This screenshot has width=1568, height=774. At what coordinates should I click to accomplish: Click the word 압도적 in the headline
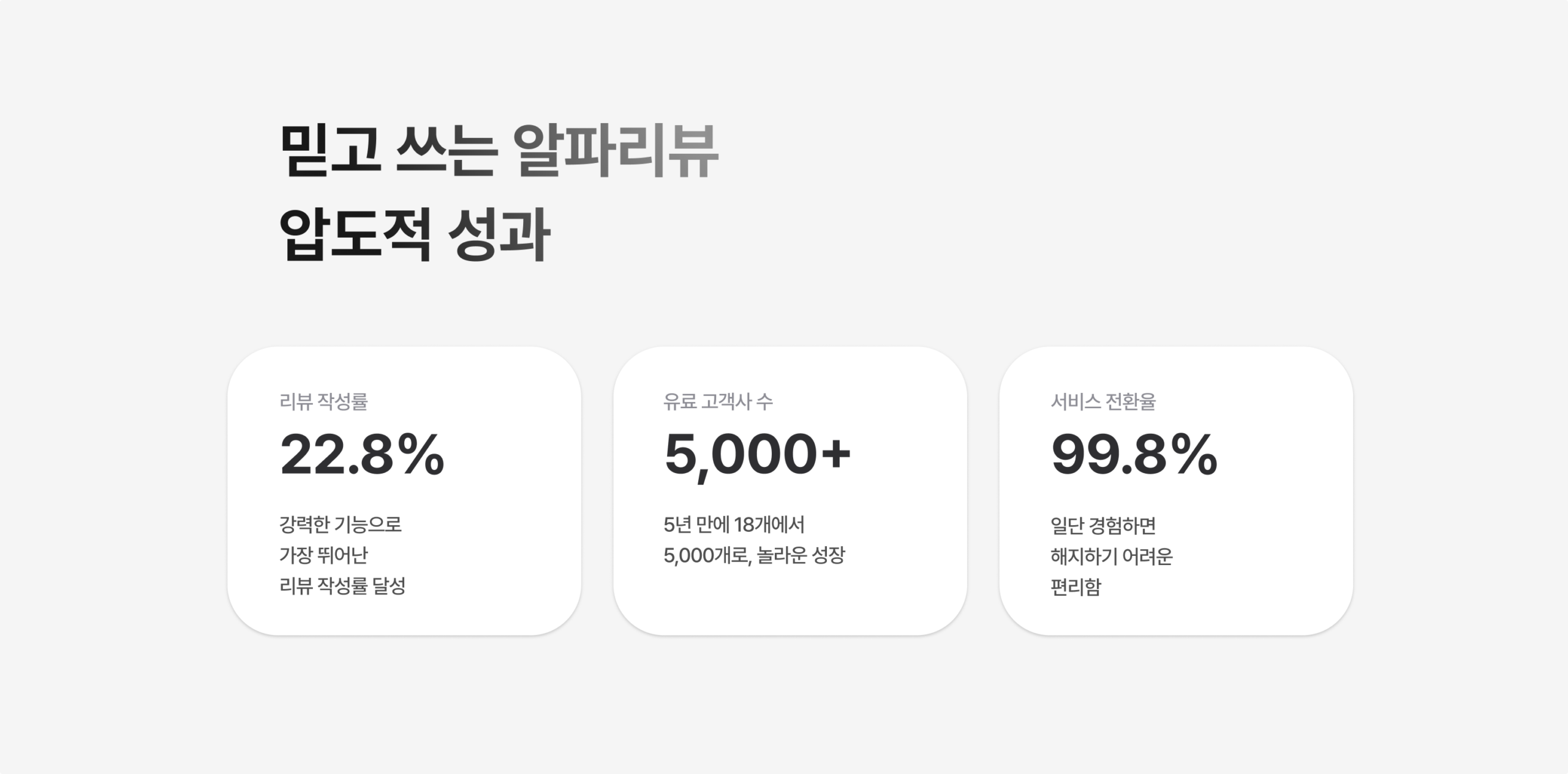coord(355,235)
